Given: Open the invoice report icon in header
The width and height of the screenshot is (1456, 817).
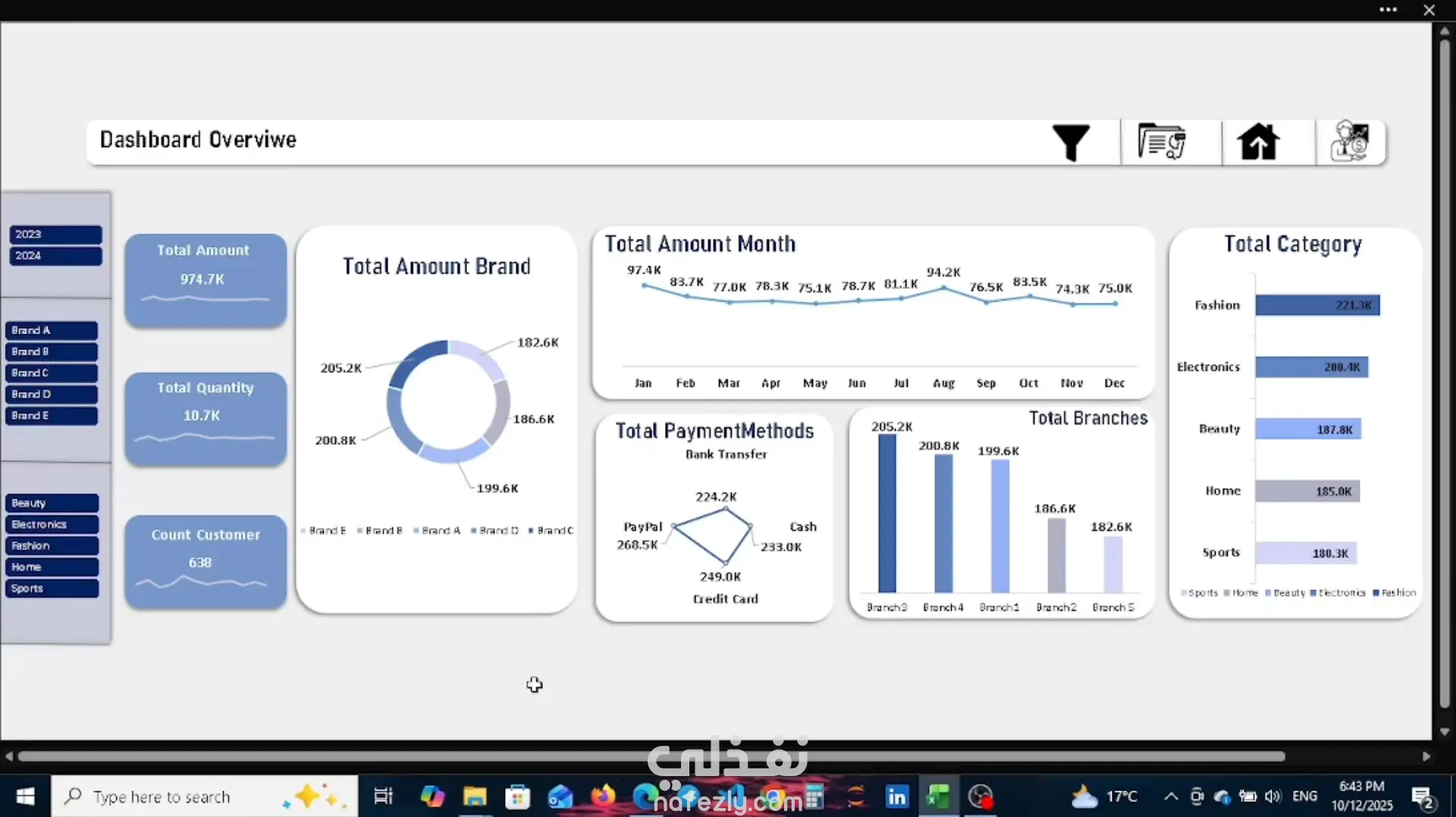Looking at the screenshot, I should tap(1162, 142).
